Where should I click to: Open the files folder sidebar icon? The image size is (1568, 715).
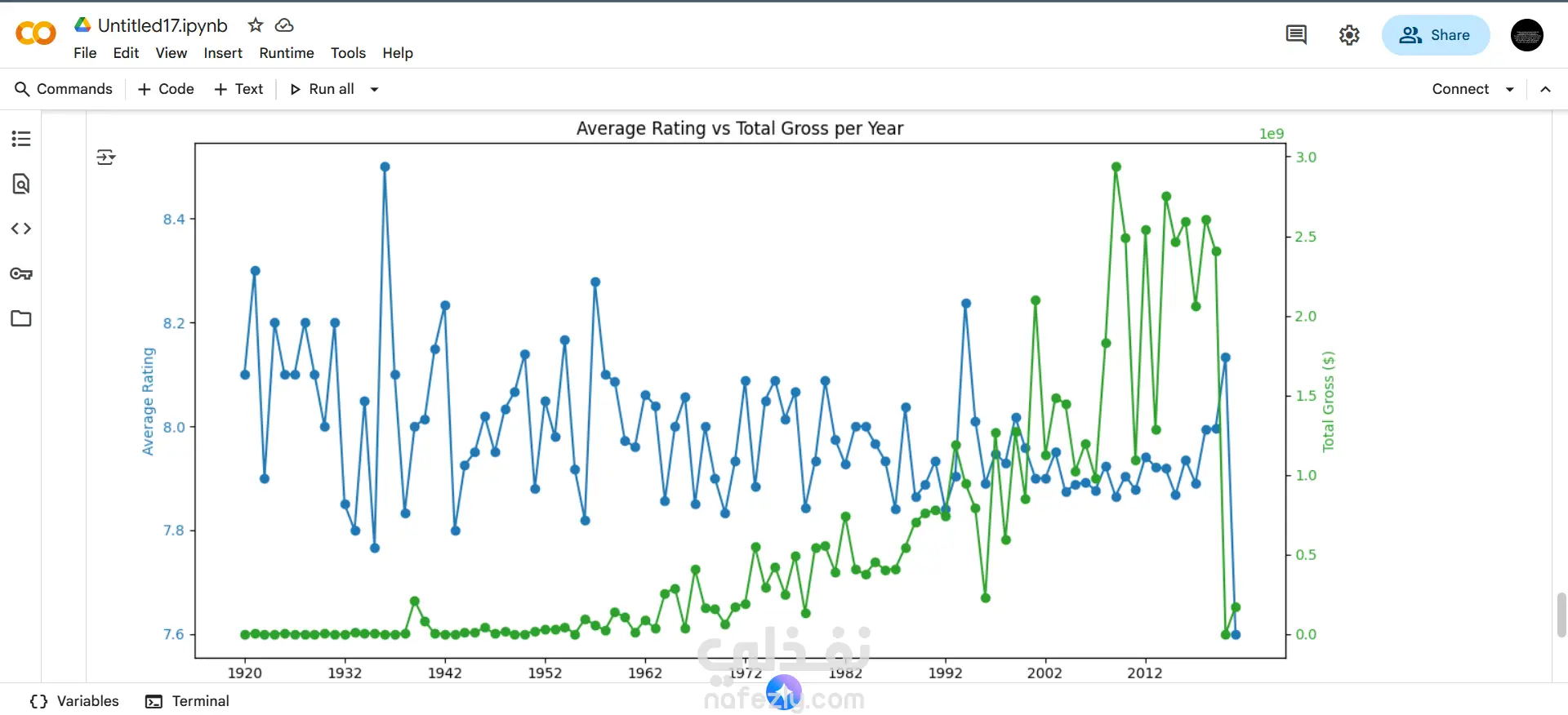click(x=21, y=318)
